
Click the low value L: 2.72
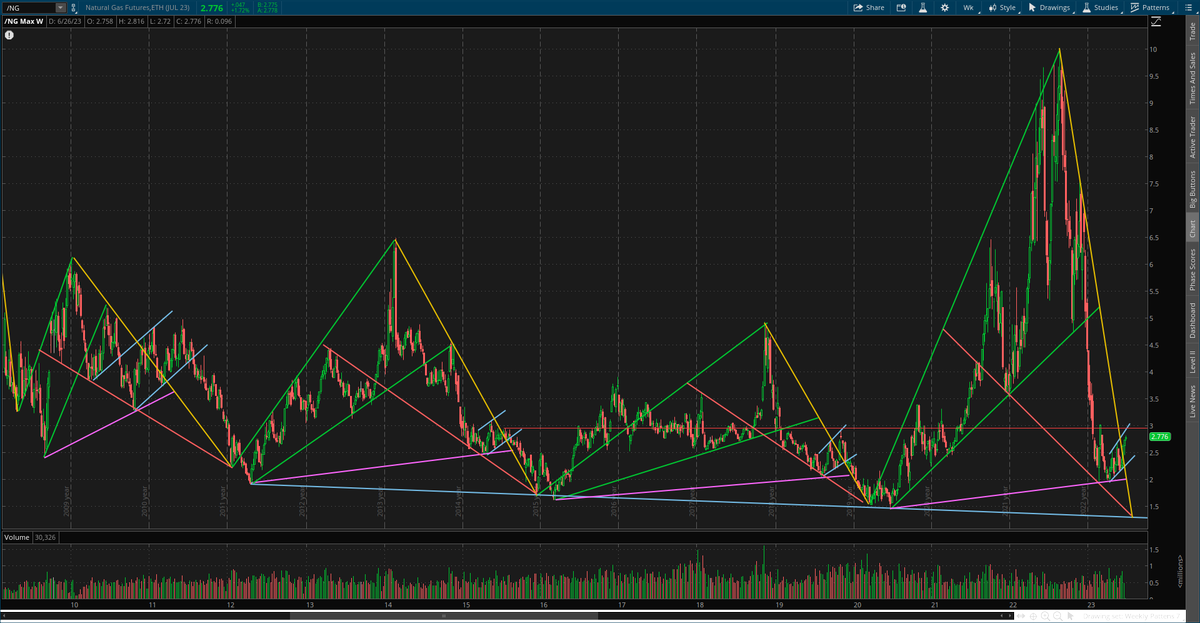click(x=160, y=22)
